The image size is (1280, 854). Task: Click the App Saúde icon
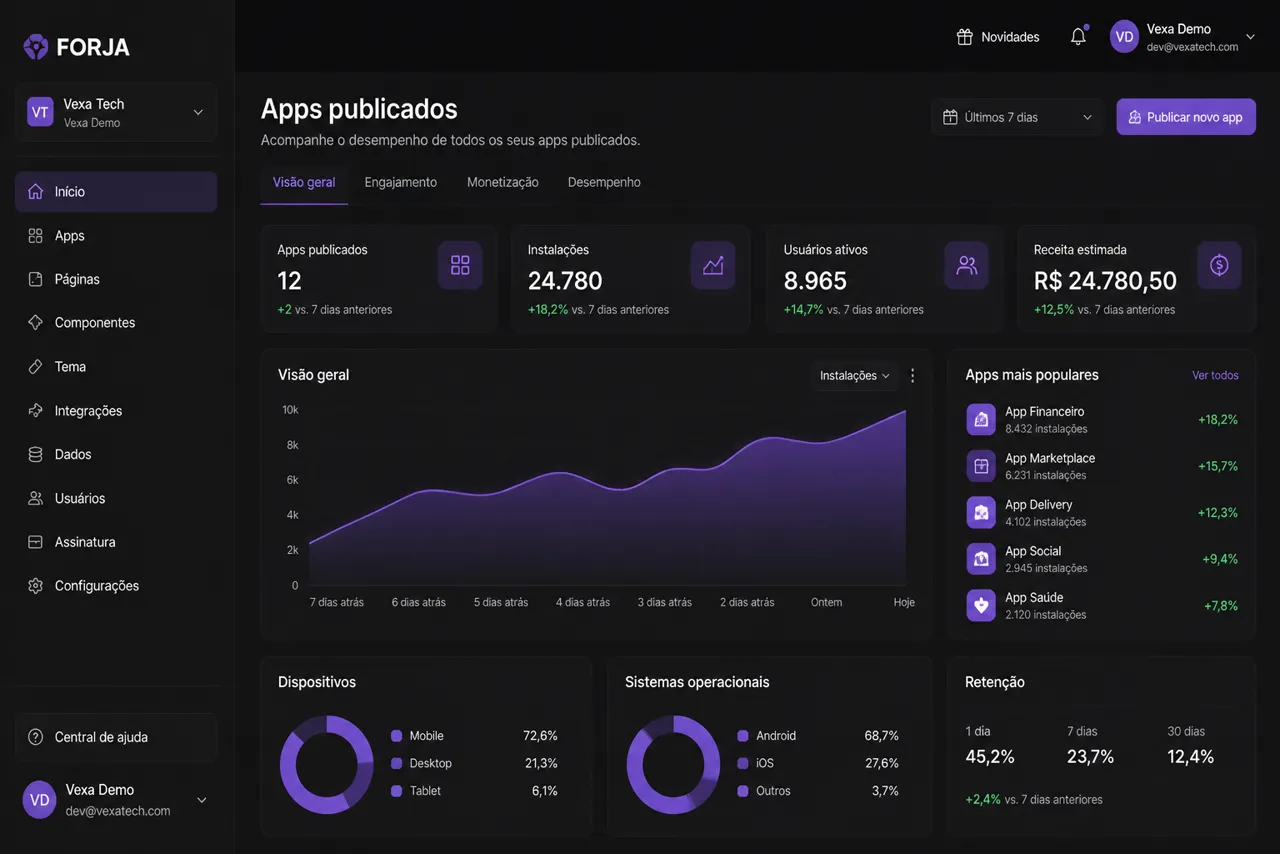tap(981, 605)
